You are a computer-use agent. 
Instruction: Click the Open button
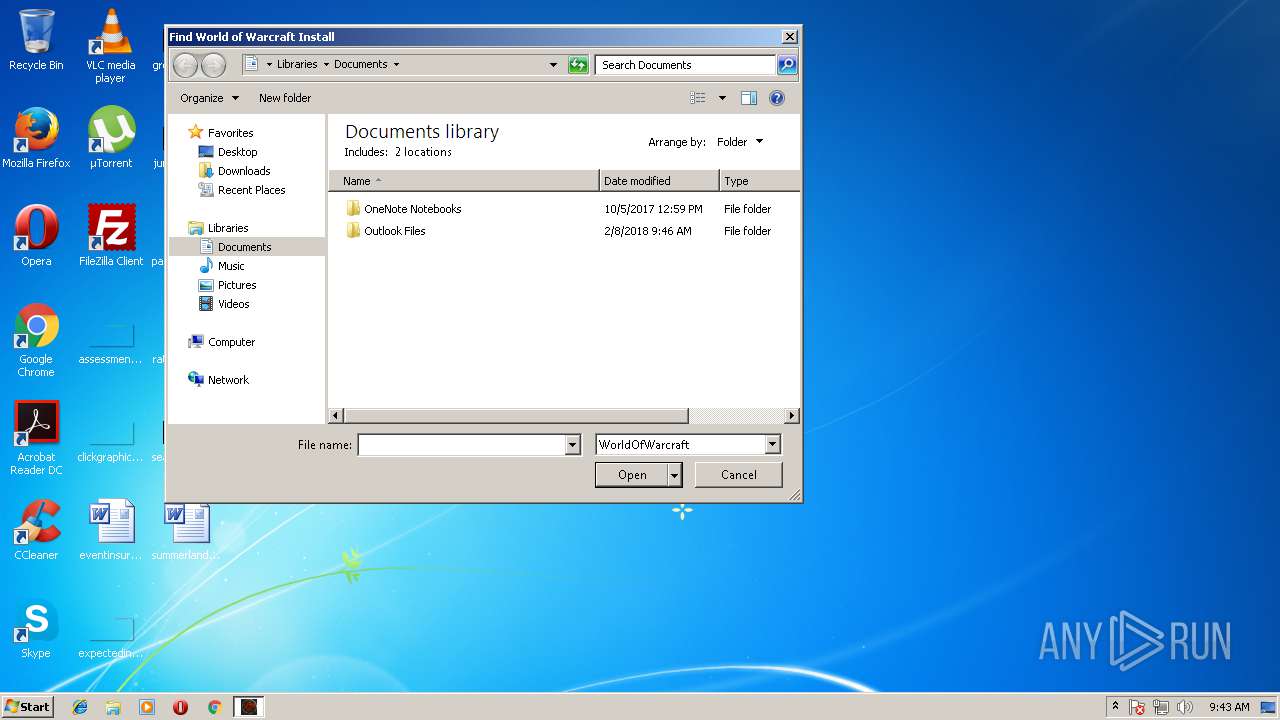632,475
